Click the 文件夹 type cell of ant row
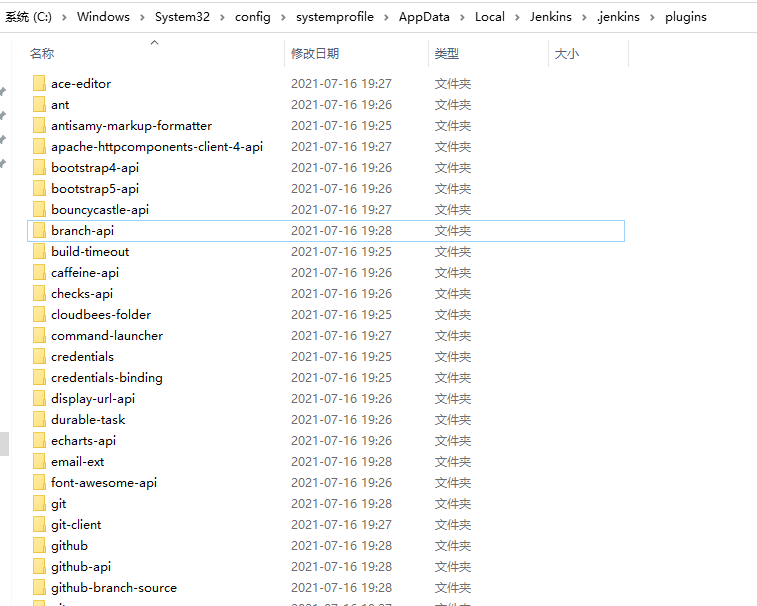 point(453,105)
